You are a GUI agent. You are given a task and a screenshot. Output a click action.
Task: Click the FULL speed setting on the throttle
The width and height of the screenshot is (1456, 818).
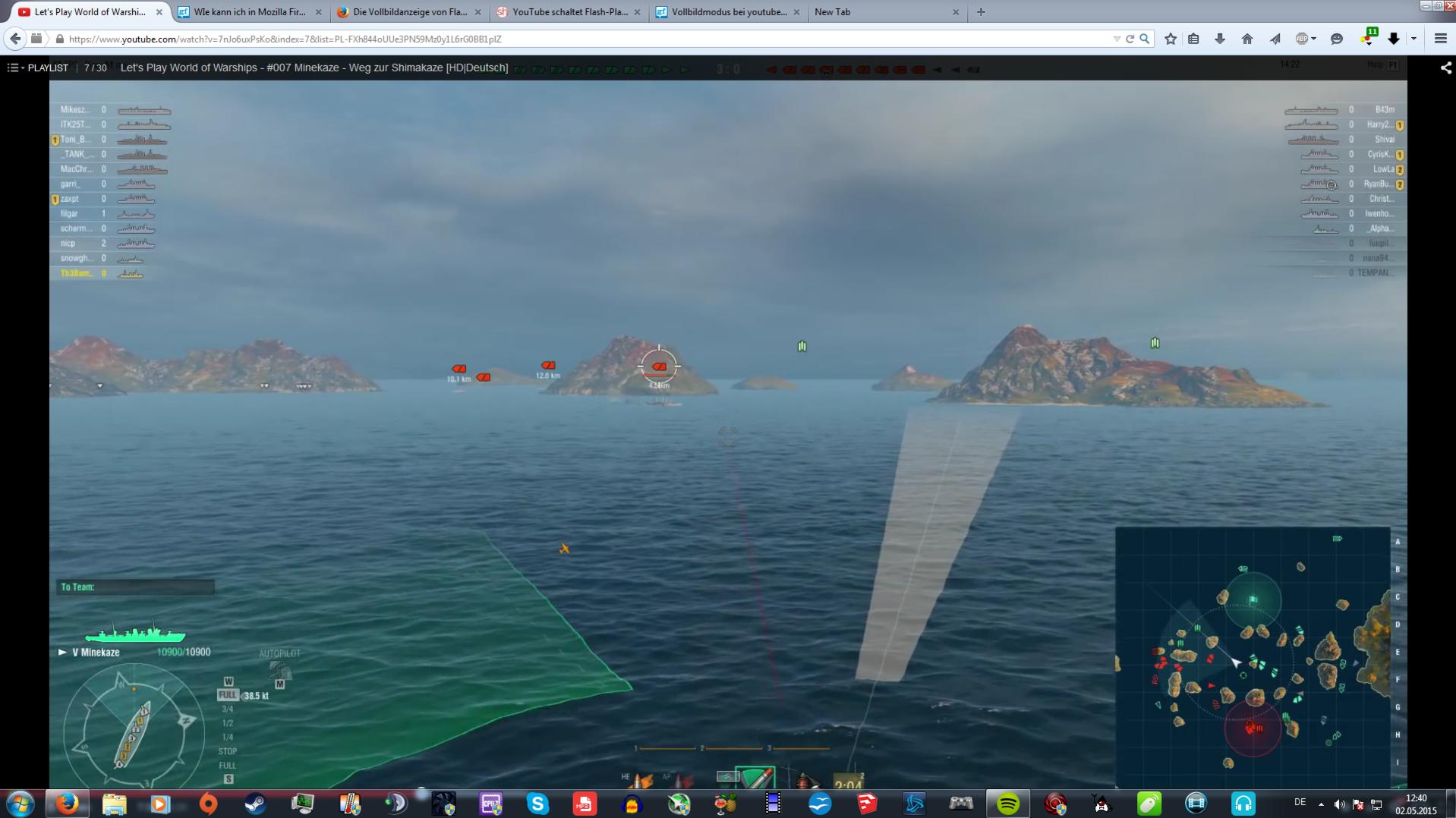coord(227,695)
